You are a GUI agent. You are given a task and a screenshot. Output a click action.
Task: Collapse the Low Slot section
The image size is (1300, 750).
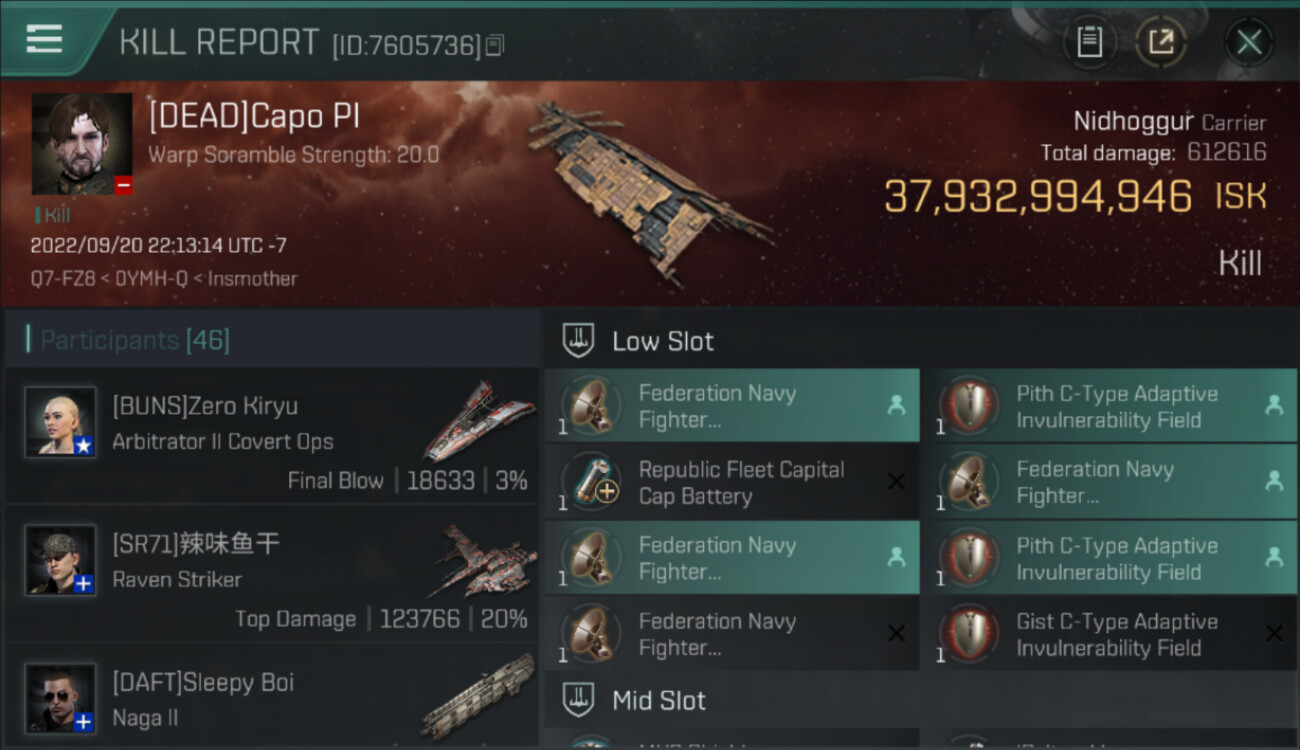coord(662,341)
